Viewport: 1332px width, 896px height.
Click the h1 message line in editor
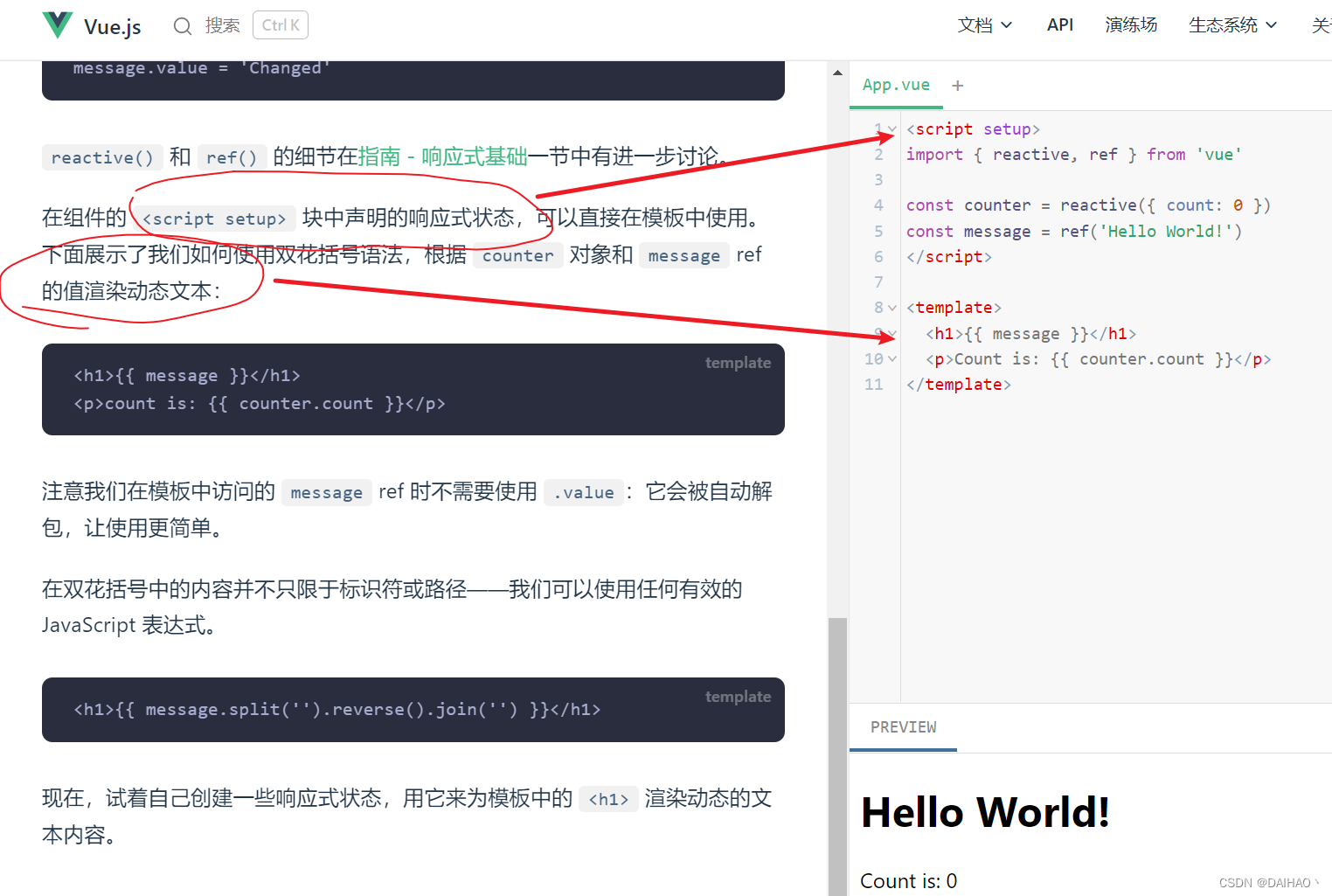1031,334
